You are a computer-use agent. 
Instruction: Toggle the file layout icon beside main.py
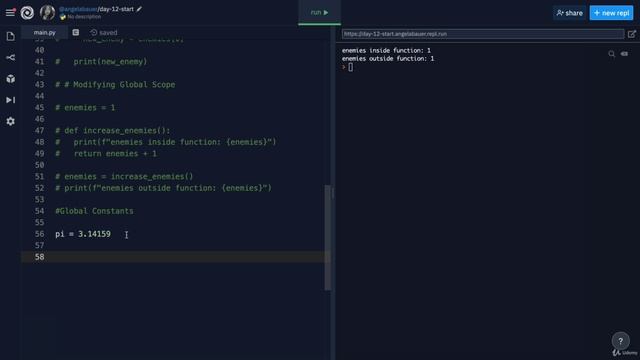(76, 32)
